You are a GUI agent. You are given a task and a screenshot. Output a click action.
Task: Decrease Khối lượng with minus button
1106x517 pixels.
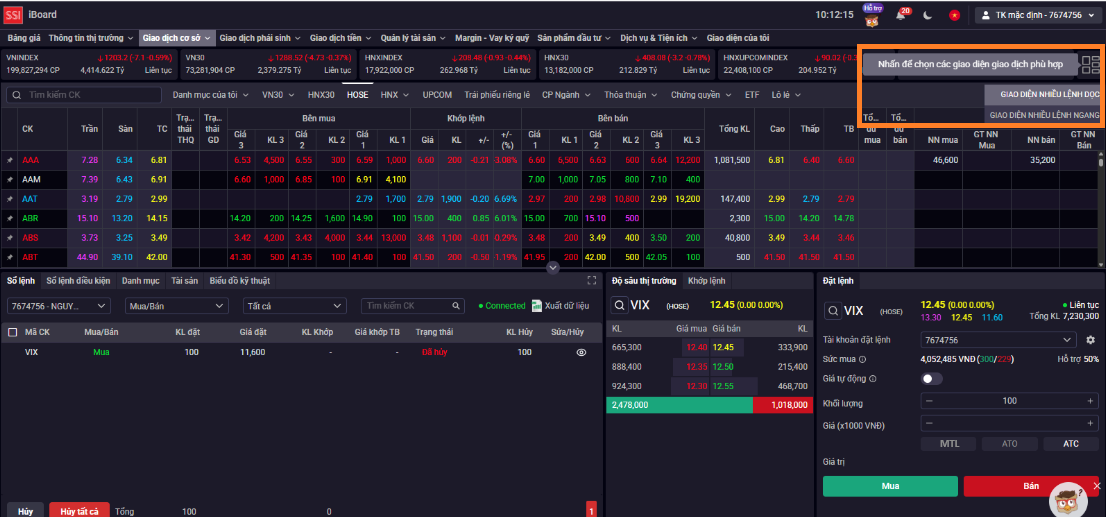point(929,401)
